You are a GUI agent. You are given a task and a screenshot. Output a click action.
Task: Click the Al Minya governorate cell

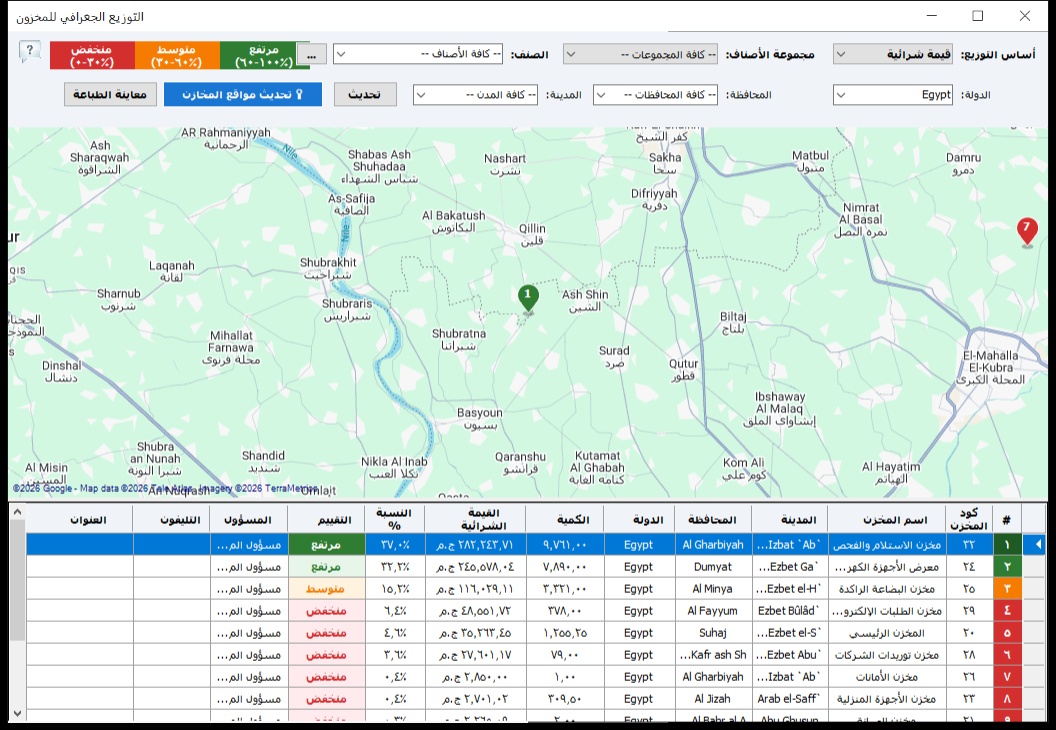tap(713, 589)
